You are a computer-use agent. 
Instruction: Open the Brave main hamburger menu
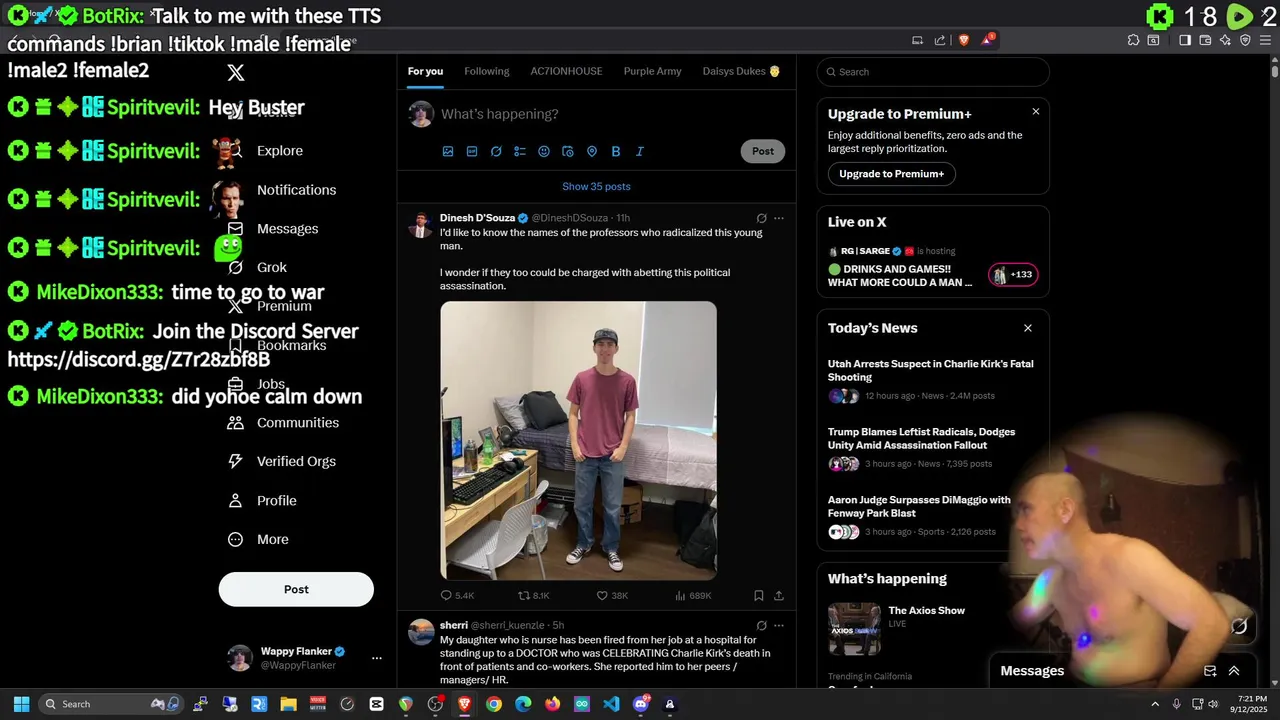click(x=1265, y=40)
